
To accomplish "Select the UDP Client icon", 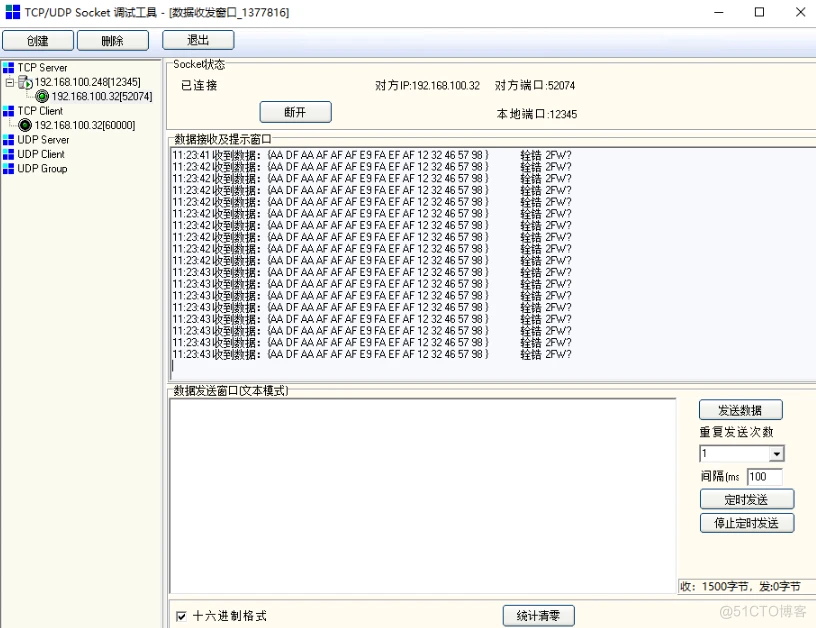I will [9, 154].
